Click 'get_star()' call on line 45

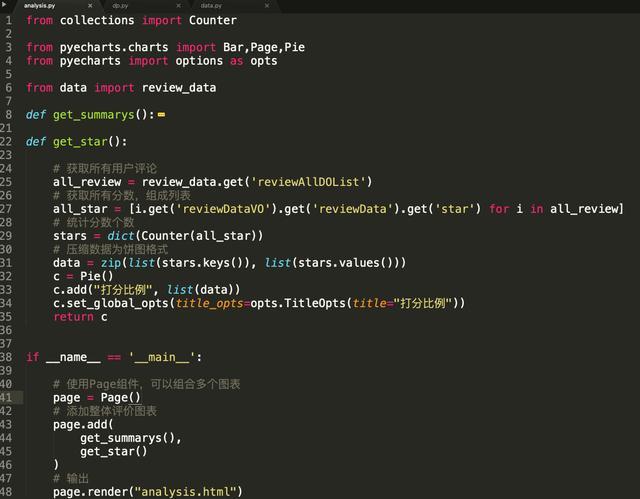pos(113,451)
